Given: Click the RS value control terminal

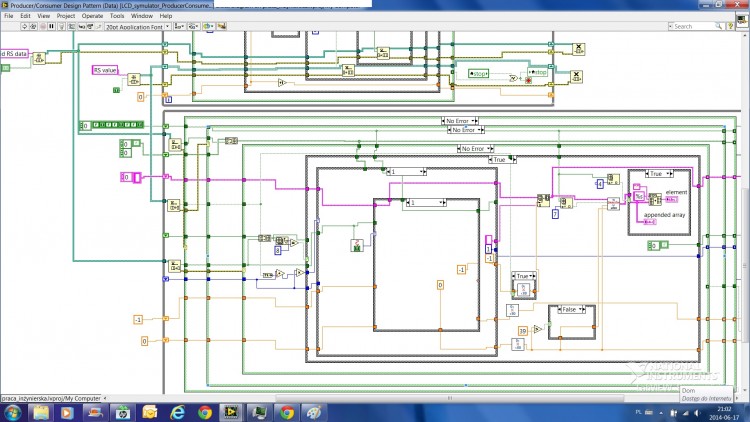Looking at the screenshot, I should tap(105, 70).
